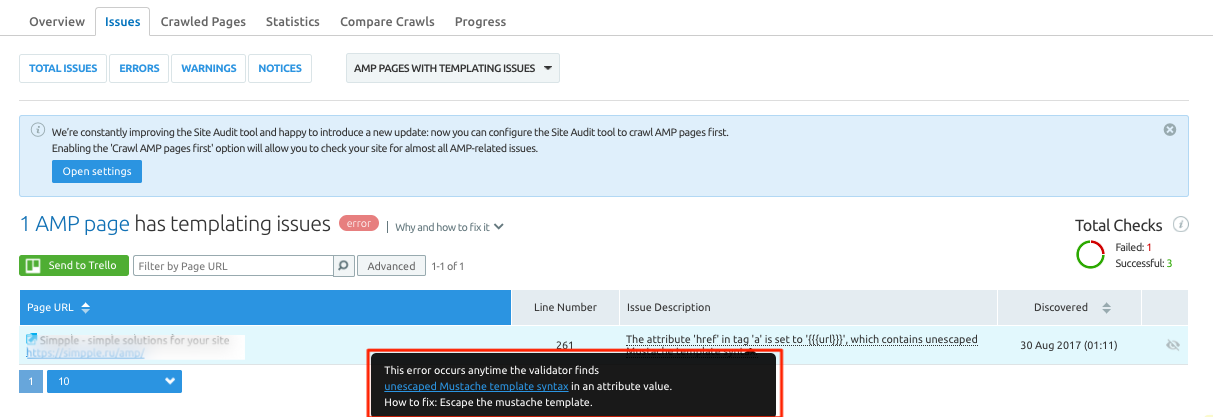Click info icon in the blue banner

pos(37,130)
